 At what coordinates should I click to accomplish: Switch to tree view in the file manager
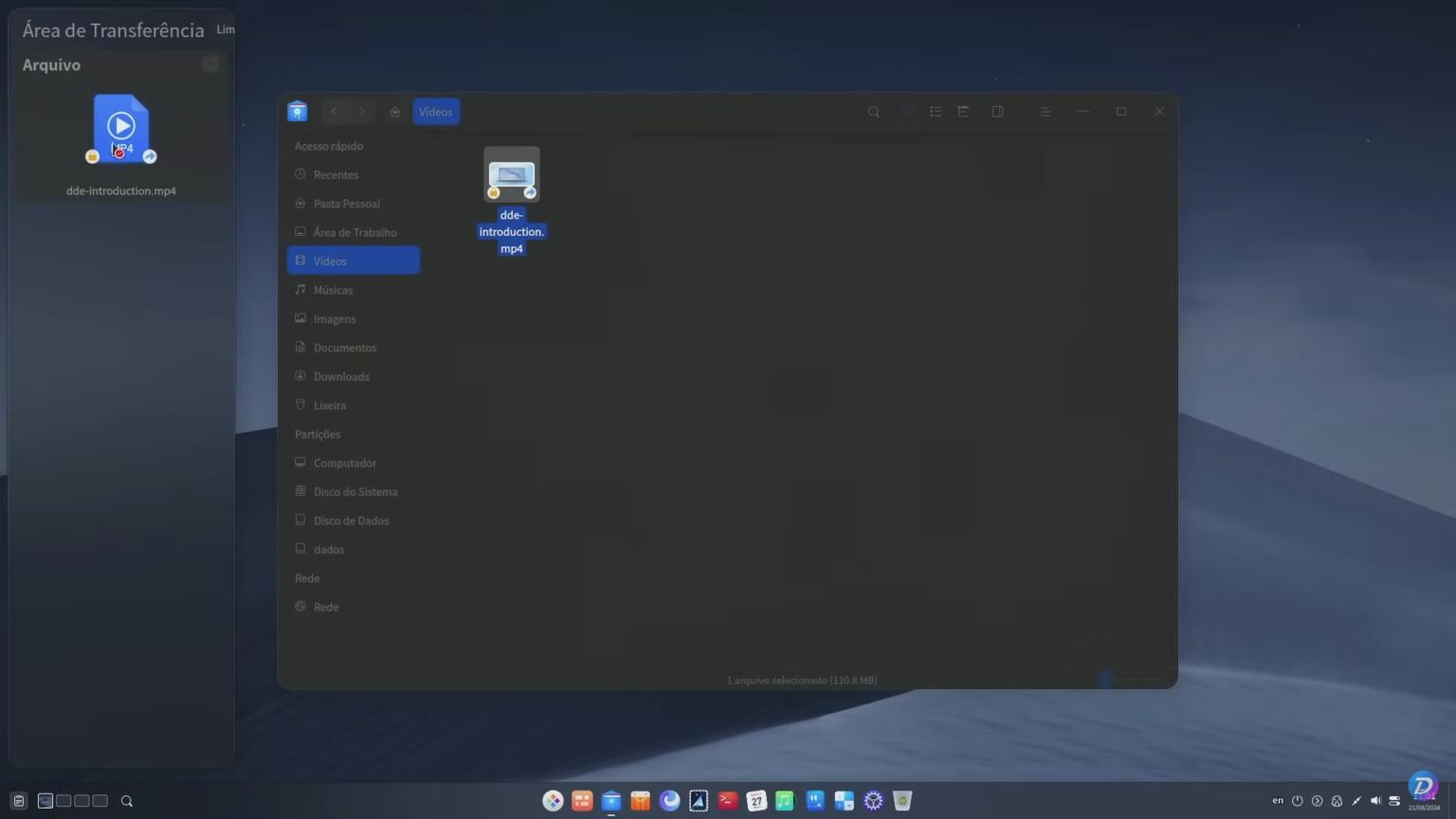pos(964,111)
